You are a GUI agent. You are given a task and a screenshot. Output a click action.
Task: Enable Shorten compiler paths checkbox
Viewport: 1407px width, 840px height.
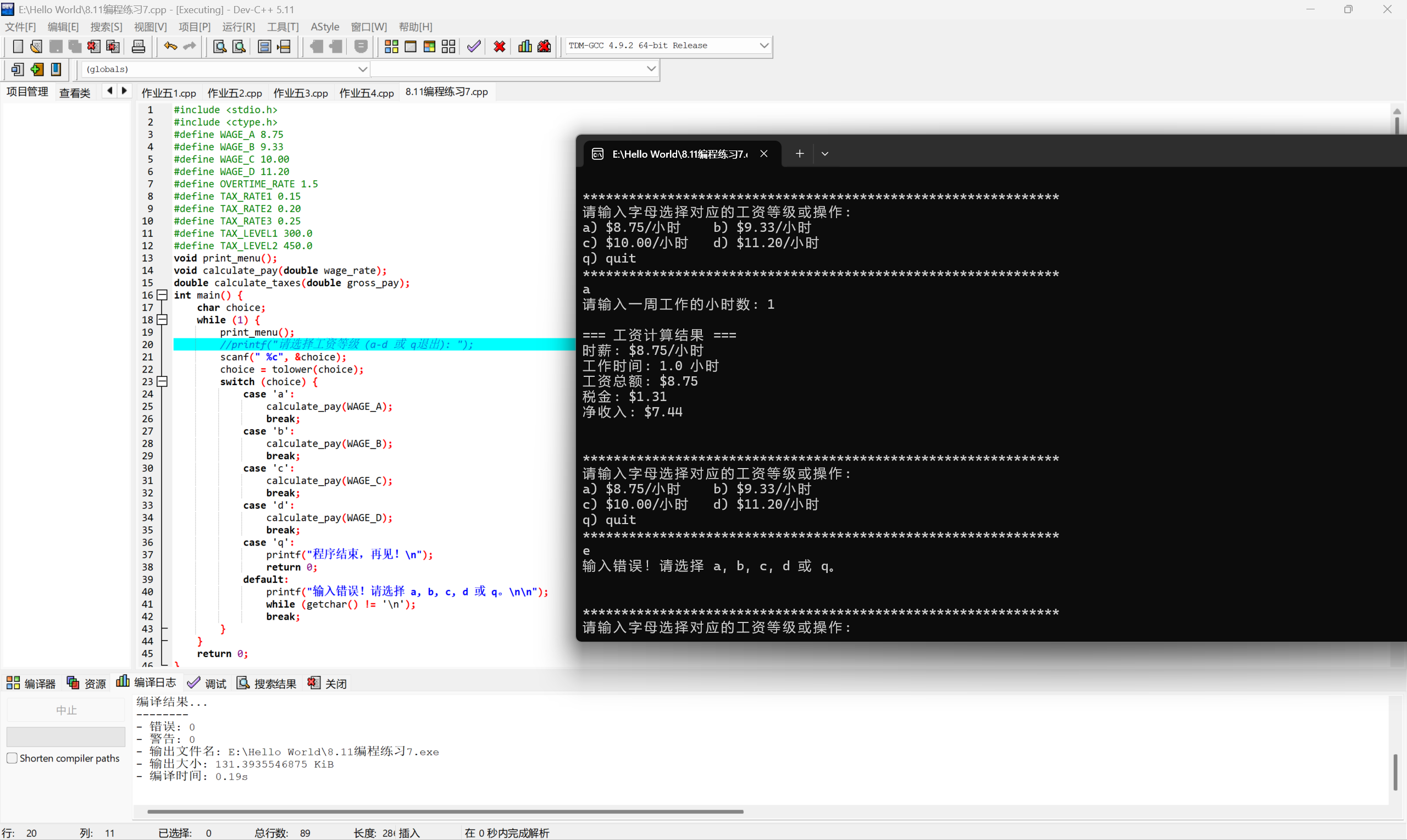tap(12, 758)
